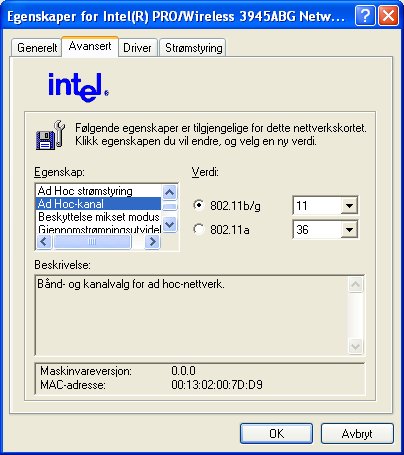Click the question mark help button
This screenshot has height=455, width=404.
[x=365, y=15]
